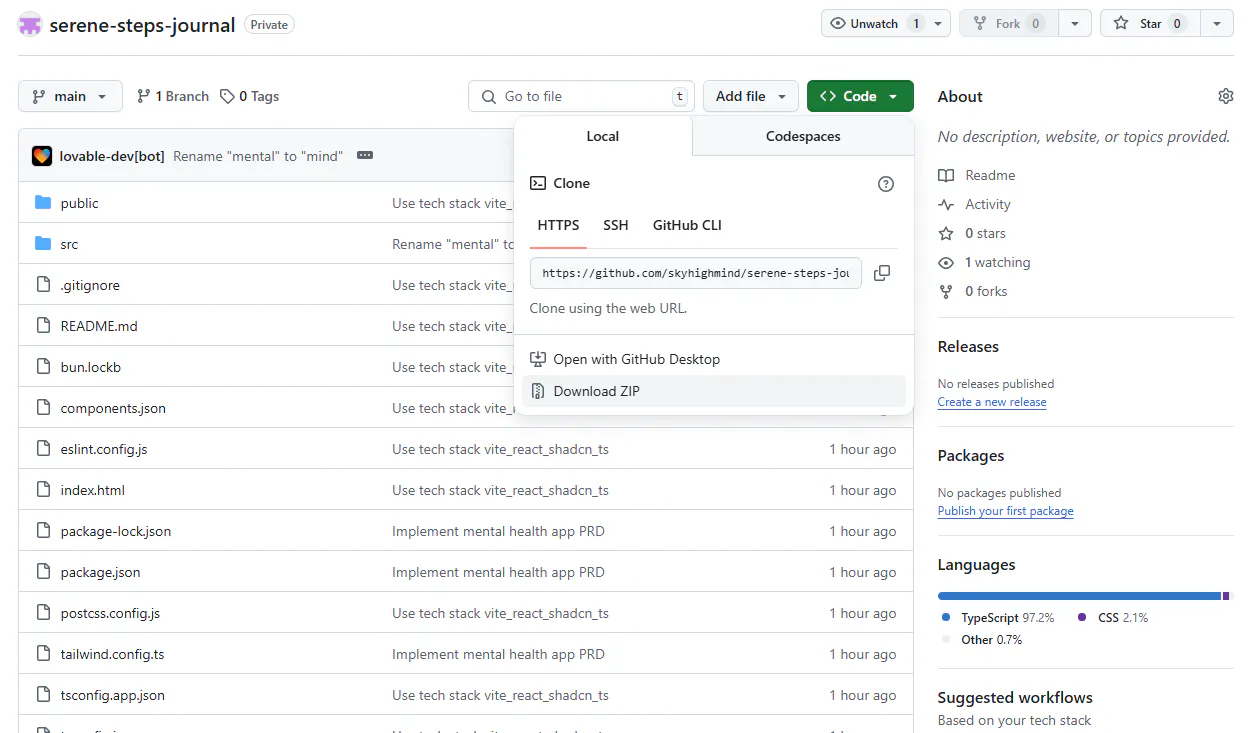The image size is (1253, 733).
Task: Click the README.md file icon
Action: (43, 326)
